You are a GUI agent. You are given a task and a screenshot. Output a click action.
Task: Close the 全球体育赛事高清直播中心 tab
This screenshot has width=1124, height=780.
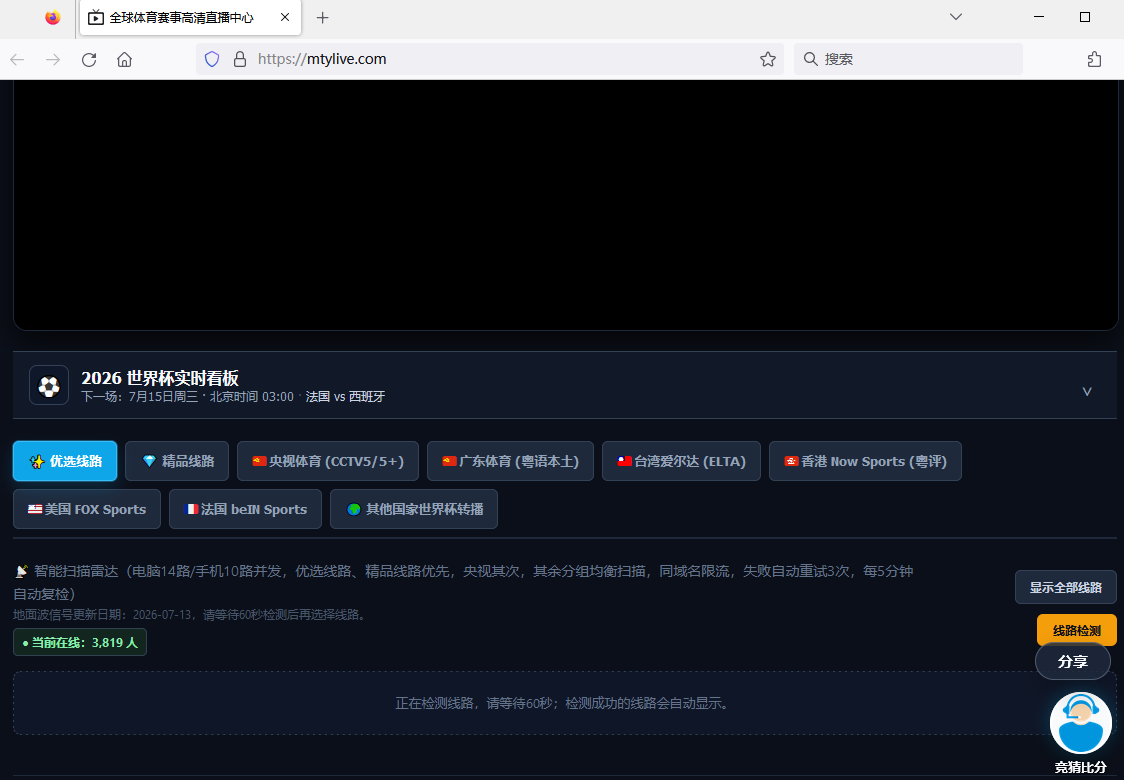285,17
